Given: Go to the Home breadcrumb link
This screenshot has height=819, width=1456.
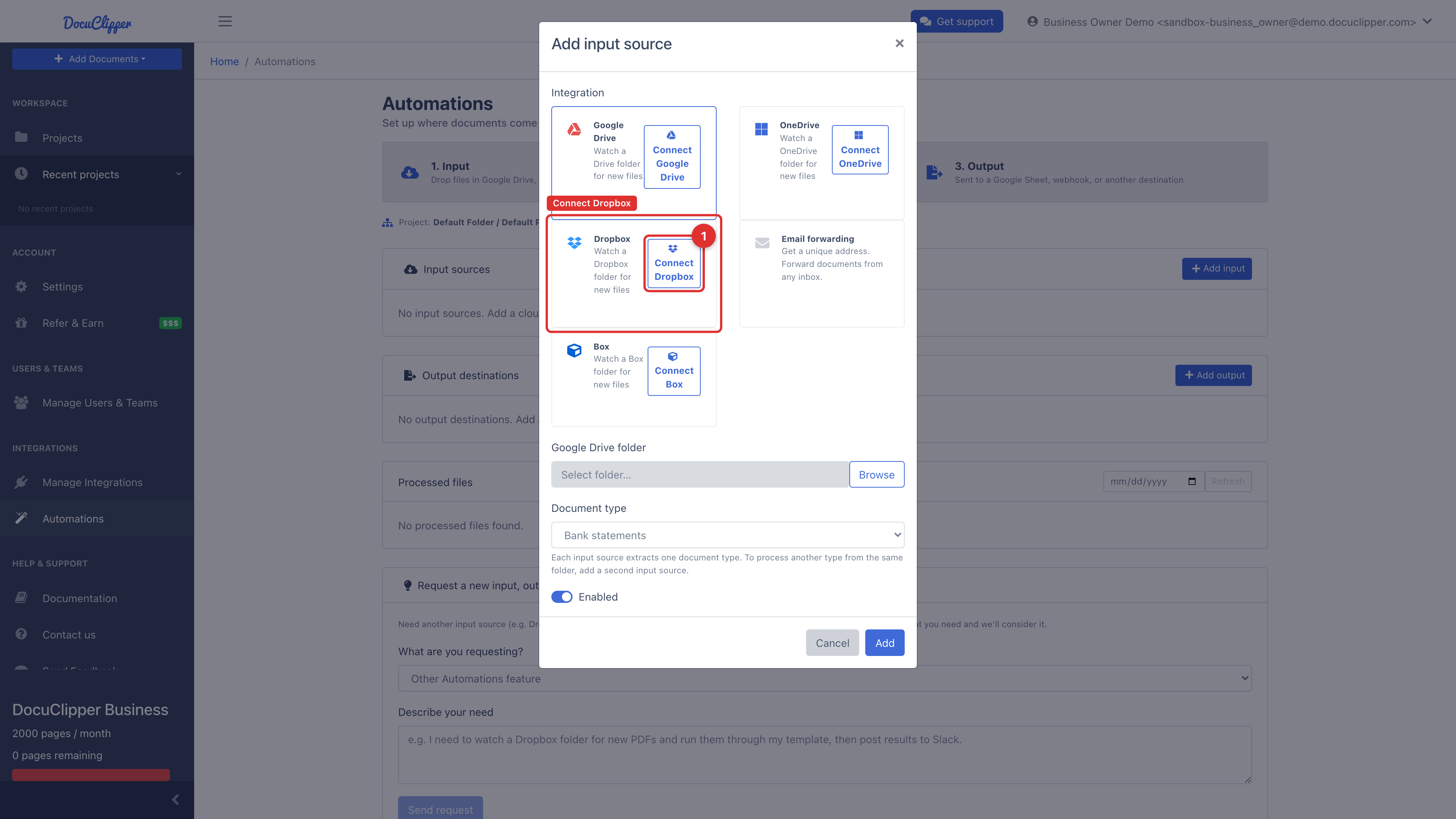Looking at the screenshot, I should 224,61.
